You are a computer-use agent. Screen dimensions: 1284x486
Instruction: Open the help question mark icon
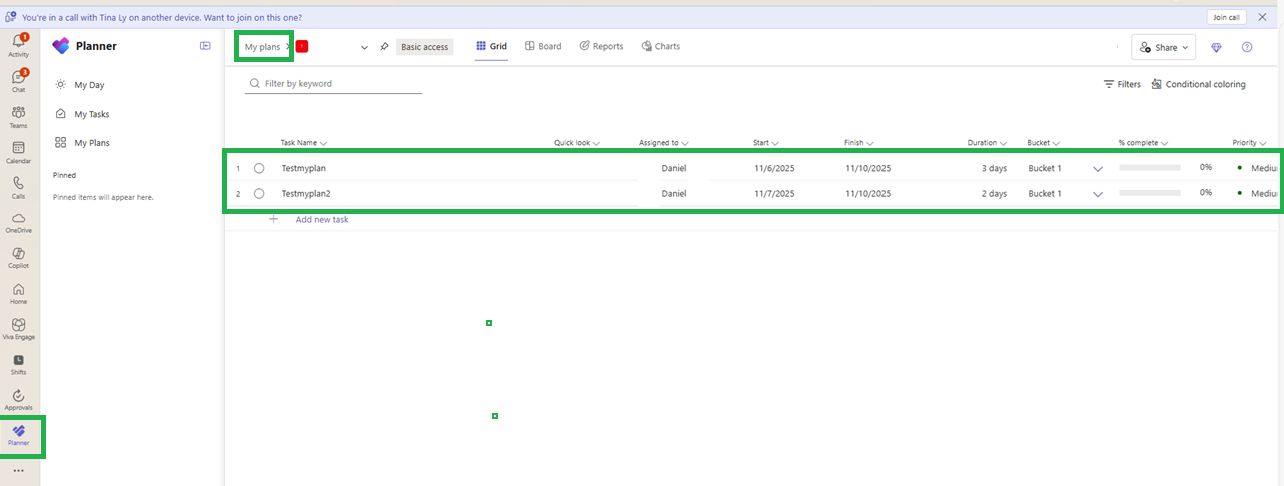(1247, 47)
